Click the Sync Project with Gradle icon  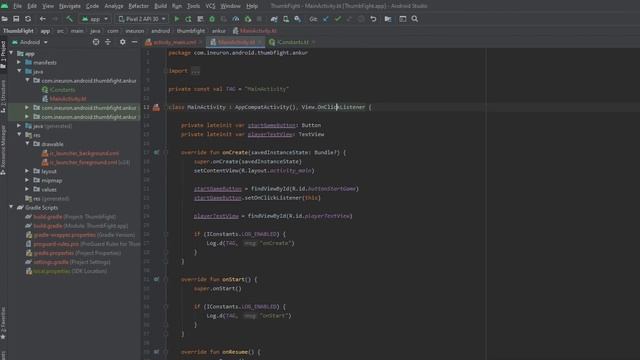[274, 19]
